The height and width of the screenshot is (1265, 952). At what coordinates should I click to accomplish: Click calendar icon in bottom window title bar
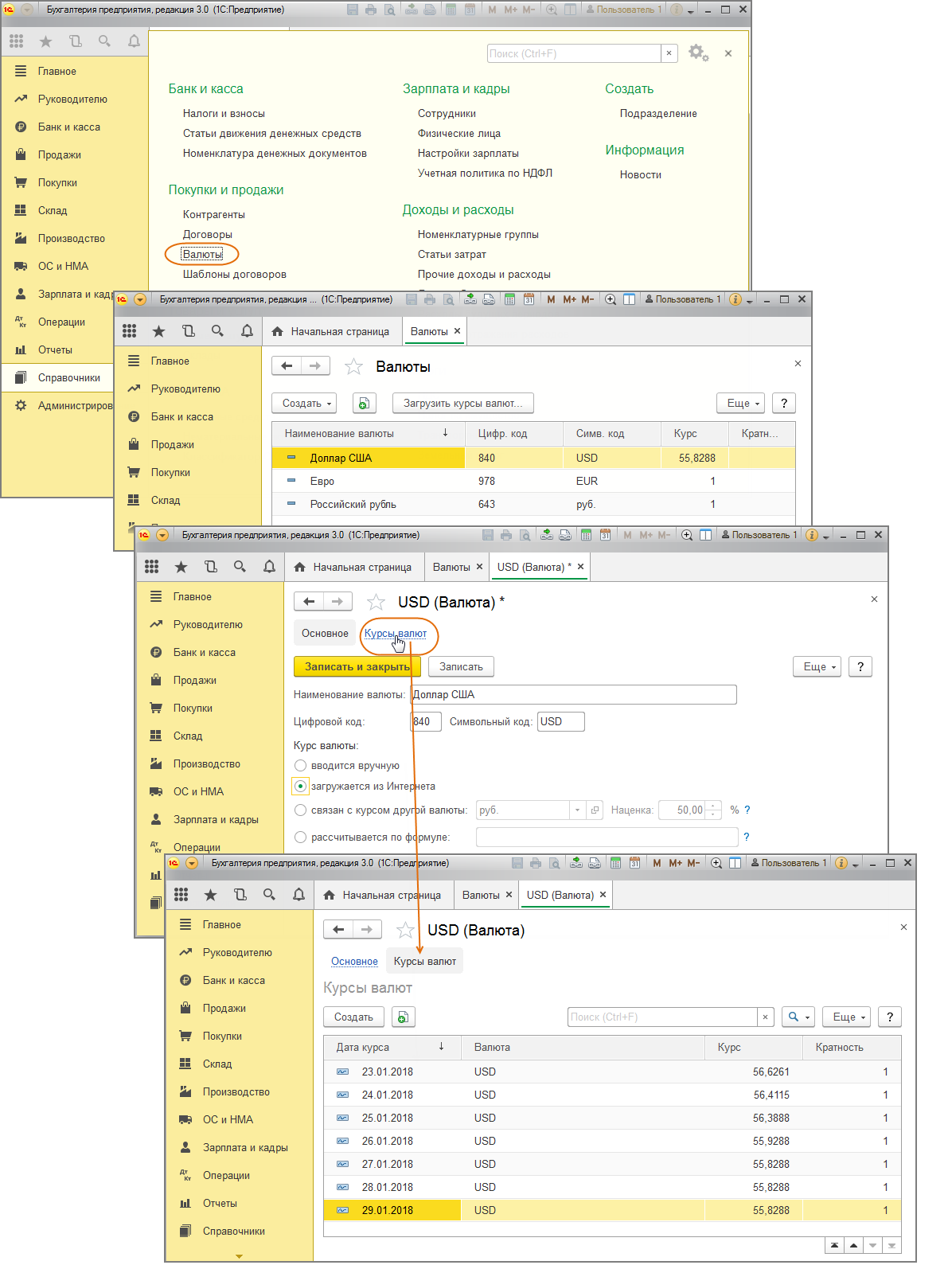click(x=634, y=863)
